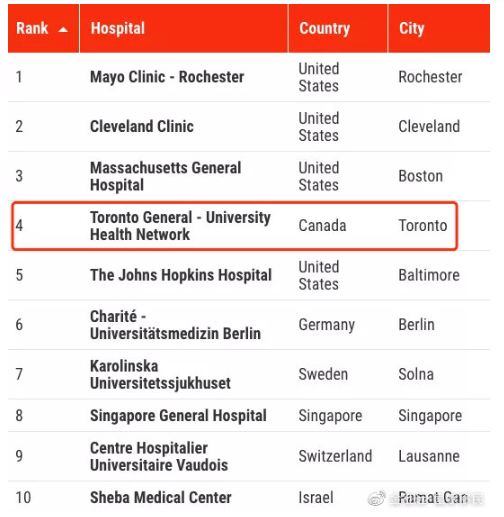
Task: Click the Canada country cell
Action: [x=322, y=226]
